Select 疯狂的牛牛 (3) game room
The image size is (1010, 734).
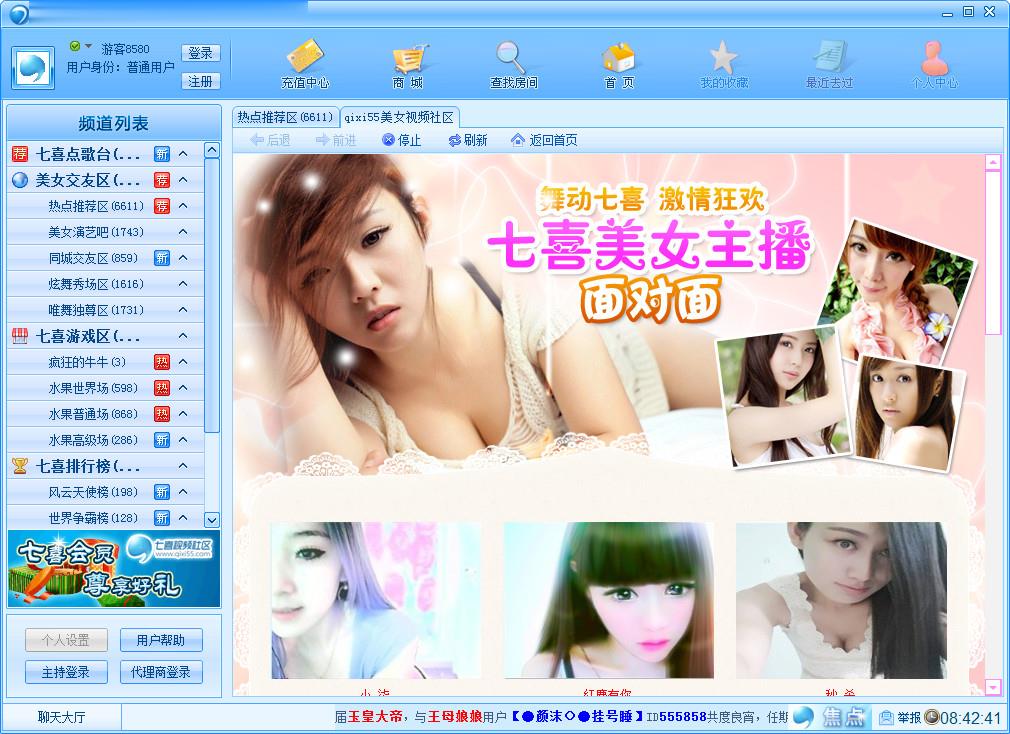coord(105,362)
